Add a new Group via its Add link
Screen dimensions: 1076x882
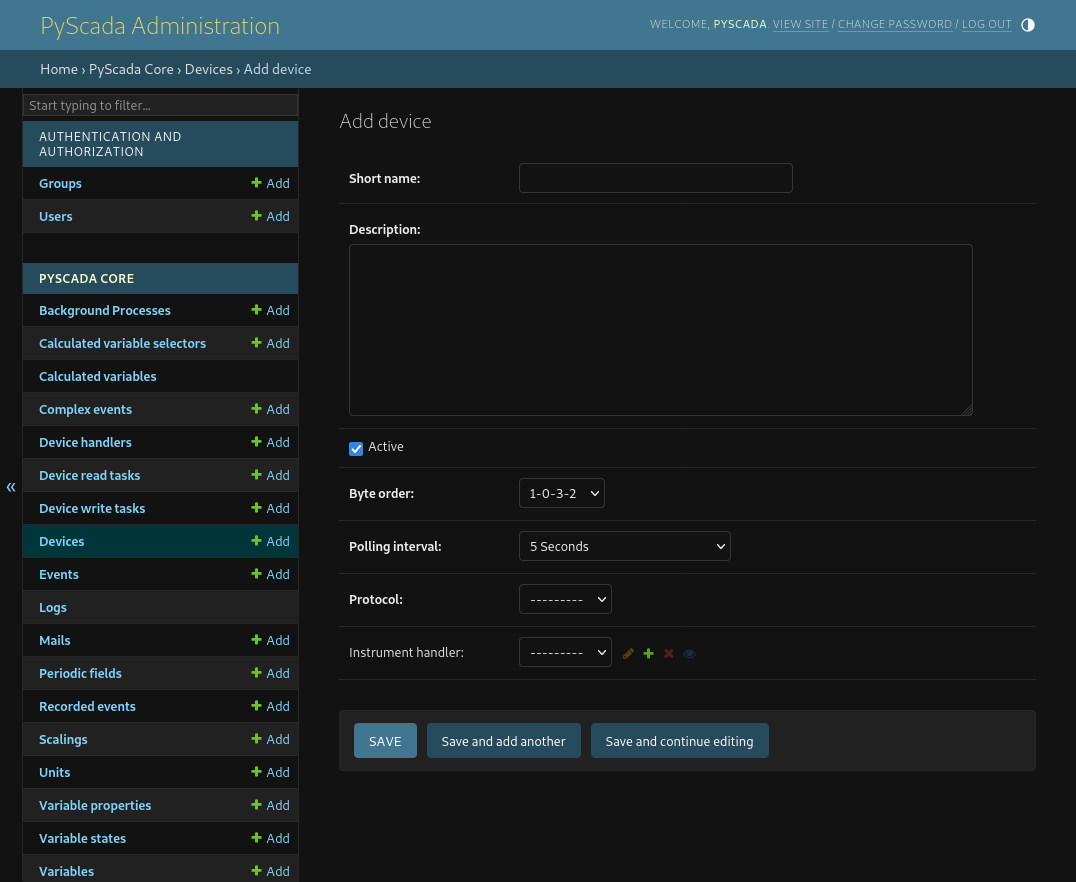(270, 183)
